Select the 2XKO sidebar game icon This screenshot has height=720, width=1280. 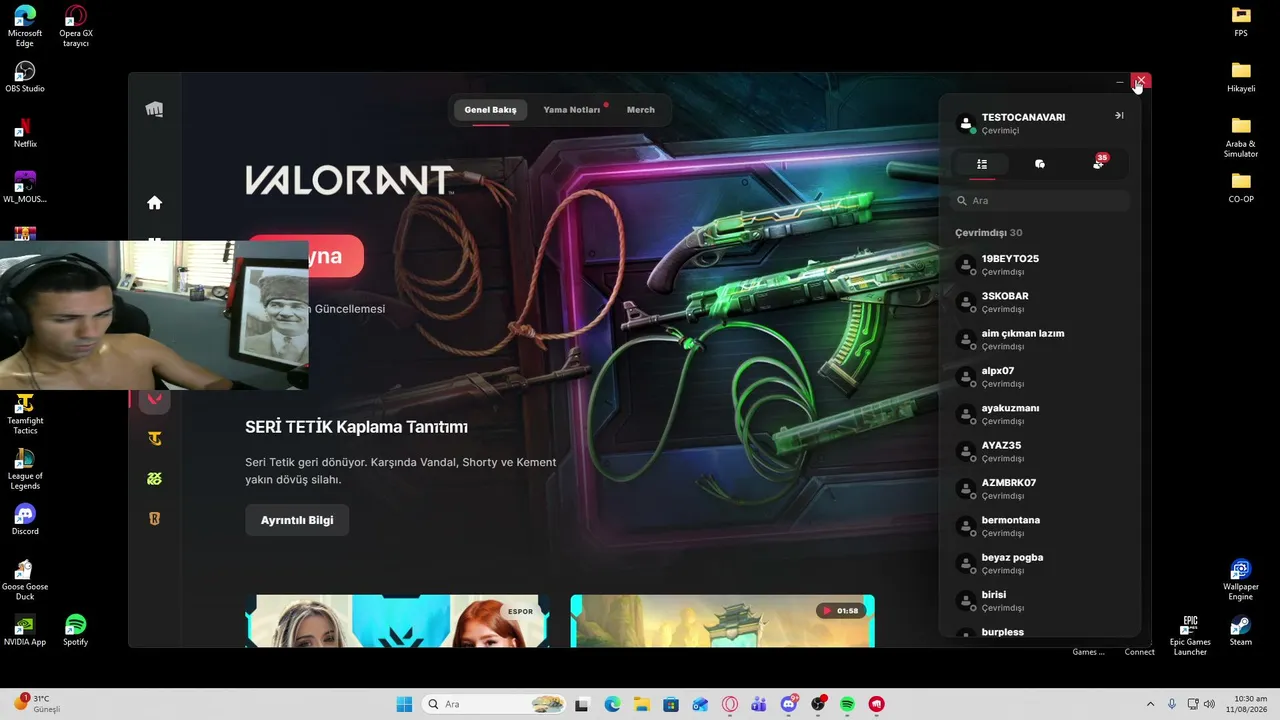[x=154, y=478]
